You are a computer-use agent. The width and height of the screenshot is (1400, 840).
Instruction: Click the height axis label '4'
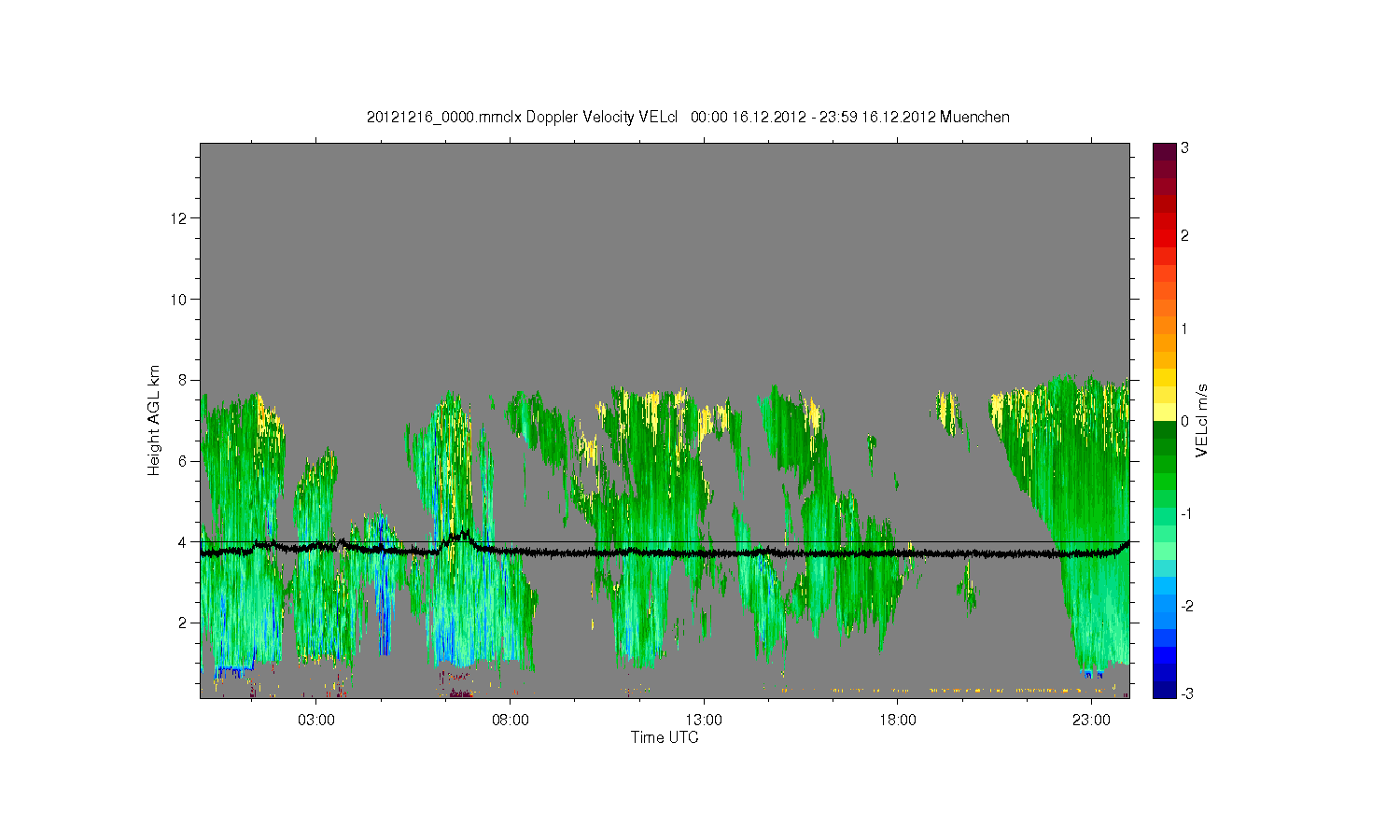point(183,542)
